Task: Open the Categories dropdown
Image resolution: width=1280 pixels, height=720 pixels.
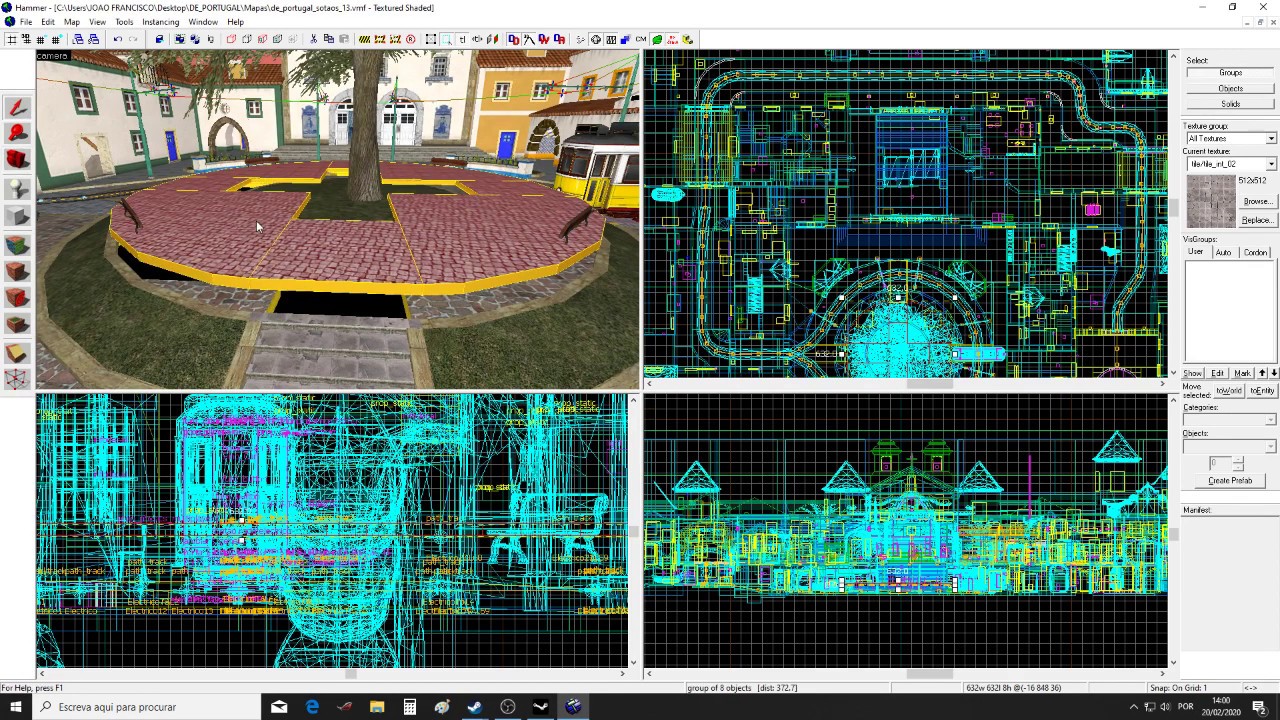Action: pyautogui.click(x=1271, y=420)
